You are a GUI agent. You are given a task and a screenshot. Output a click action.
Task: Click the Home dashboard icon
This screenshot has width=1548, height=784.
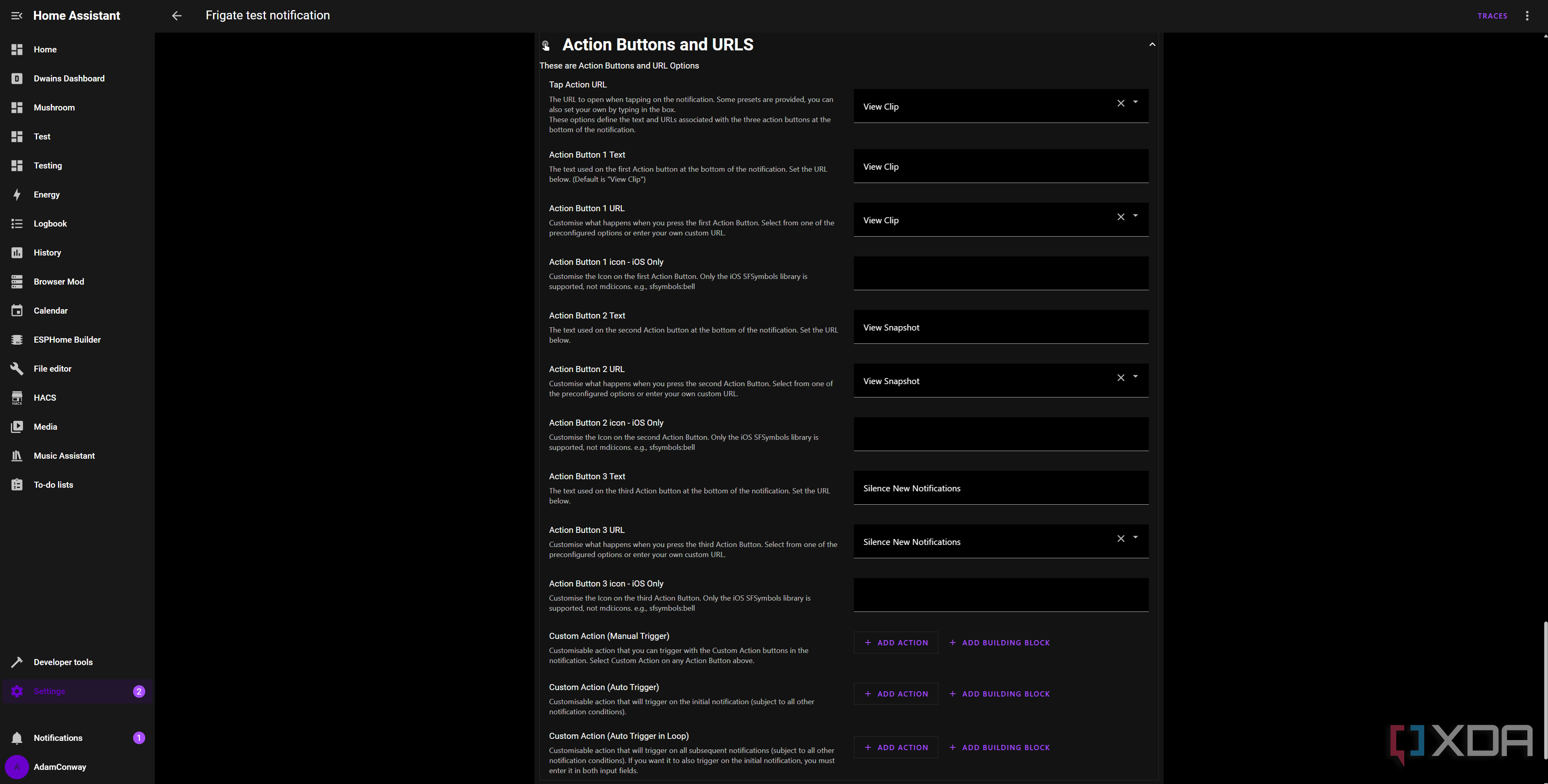click(17, 49)
